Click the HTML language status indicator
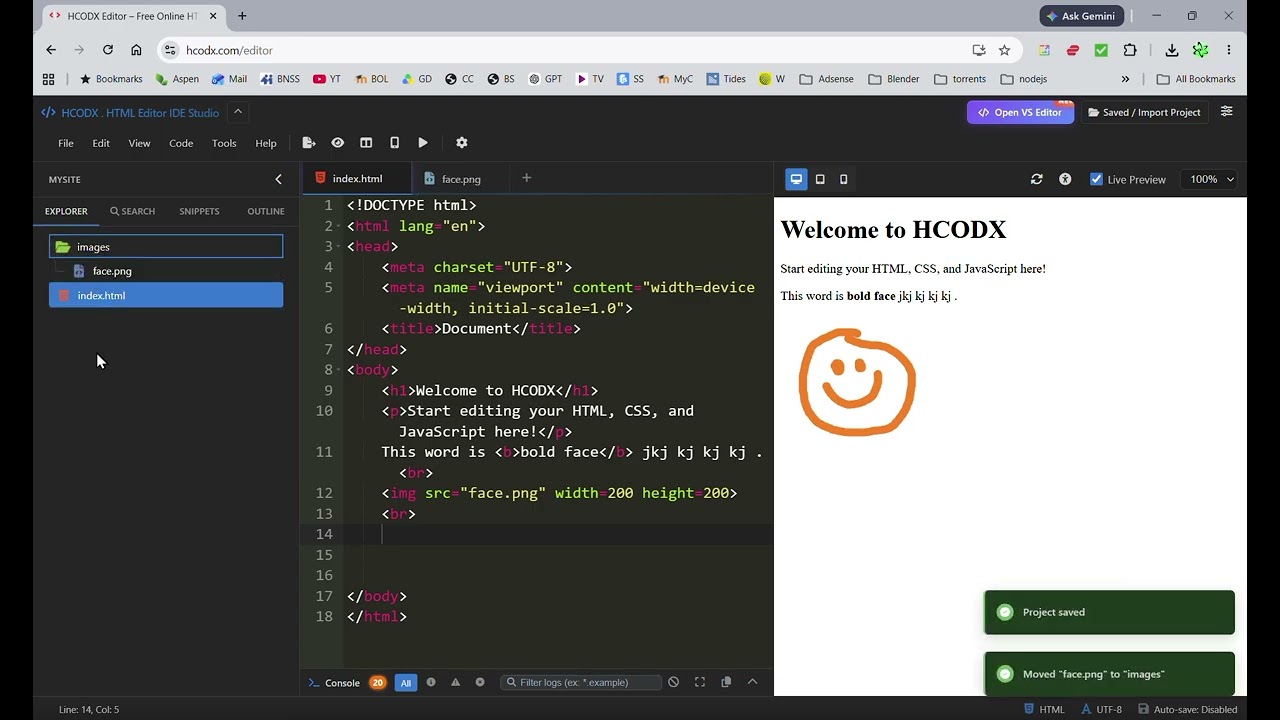Viewport: 1280px width, 720px height. click(1044, 710)
